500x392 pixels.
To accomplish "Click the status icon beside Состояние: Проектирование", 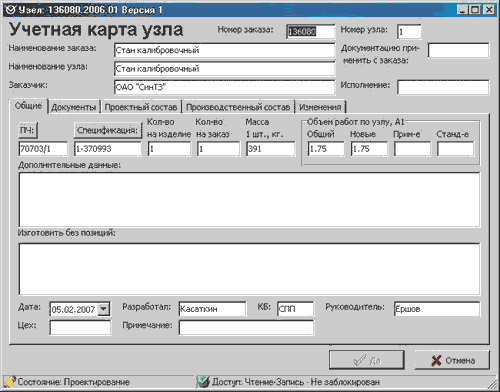I will click(10, 381).
